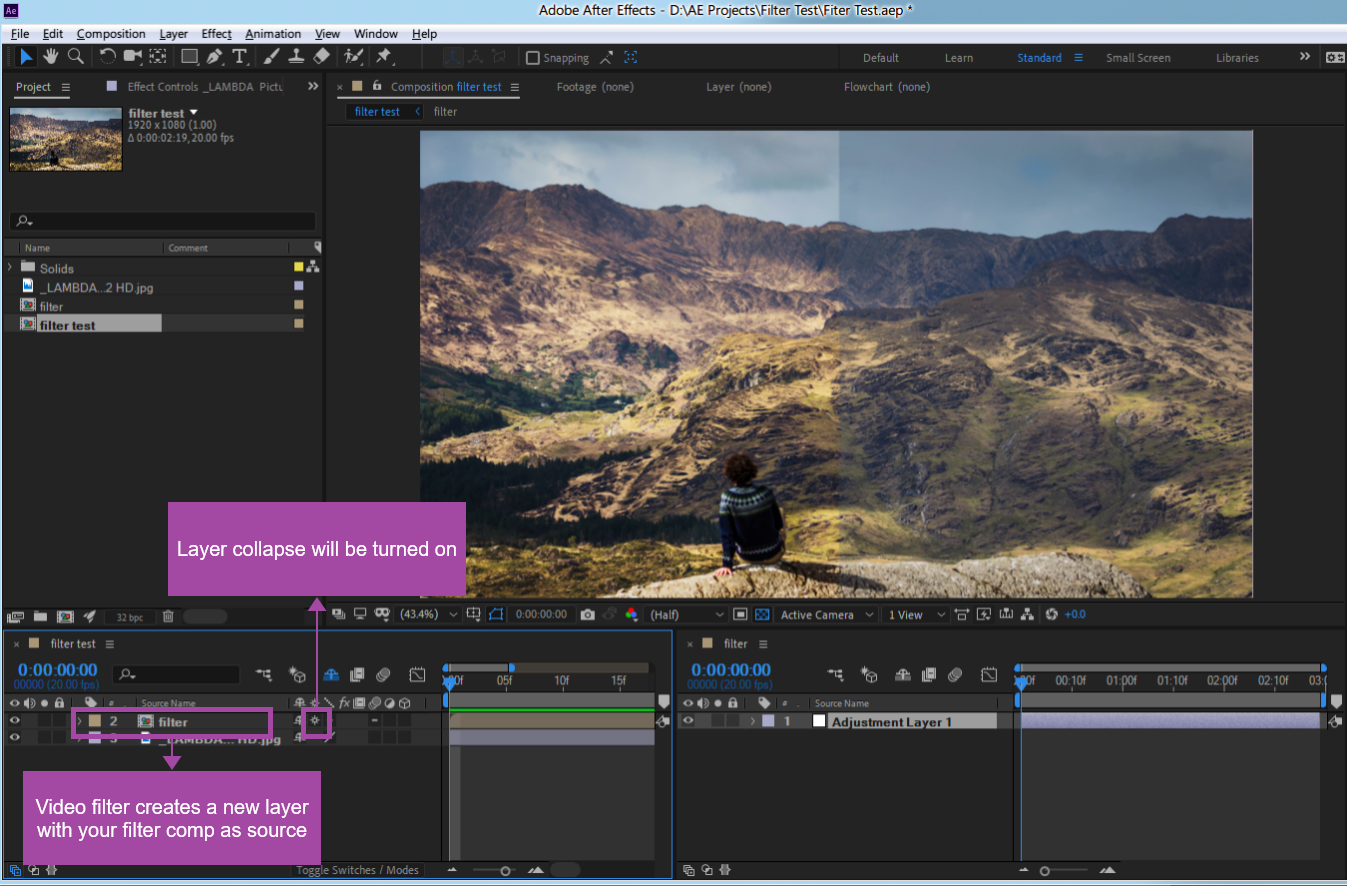The height and width of the screenshot is (886, 1347).
Task: Select the Hand tool
Action: [x=50, y=57]
